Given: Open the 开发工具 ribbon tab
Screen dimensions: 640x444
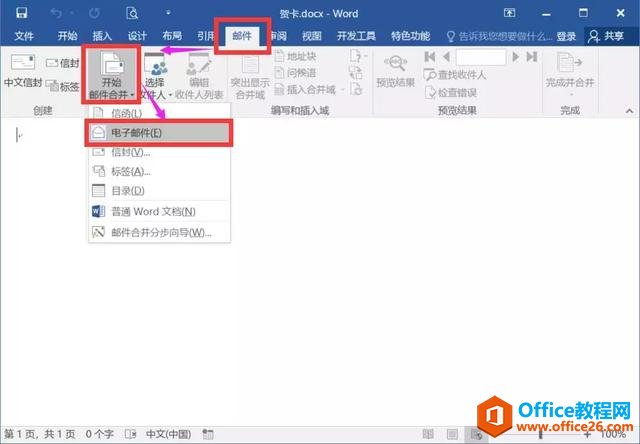Looking at the screenshot, I should click(356, 36).
